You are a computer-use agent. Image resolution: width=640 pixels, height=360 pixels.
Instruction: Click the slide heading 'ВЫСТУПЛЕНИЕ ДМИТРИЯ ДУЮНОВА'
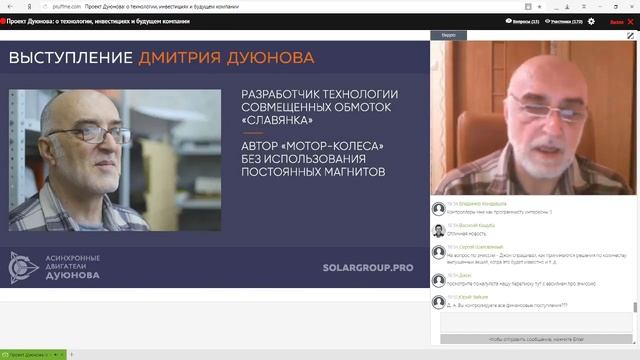pos(162,58)
